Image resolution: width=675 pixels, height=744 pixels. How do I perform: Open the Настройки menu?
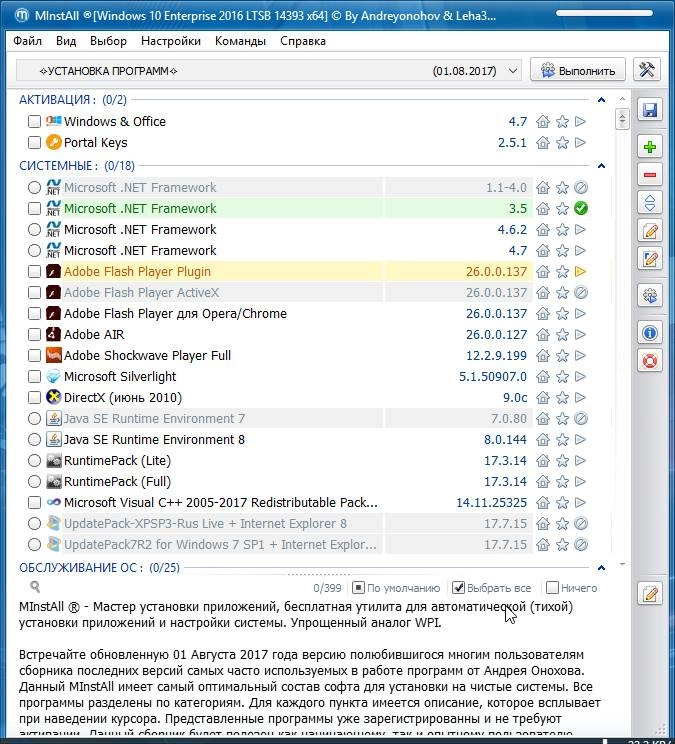coord(171,41)
